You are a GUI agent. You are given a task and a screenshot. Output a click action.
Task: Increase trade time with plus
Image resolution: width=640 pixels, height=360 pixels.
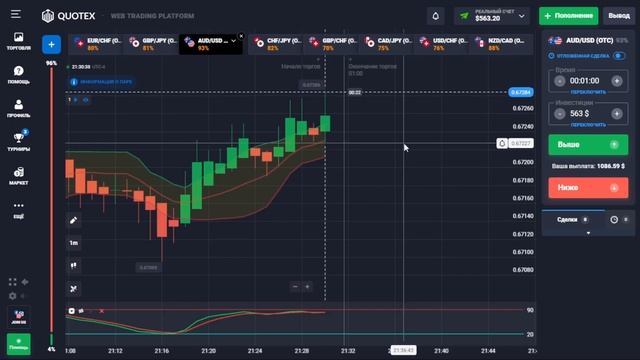coord(617,81)
